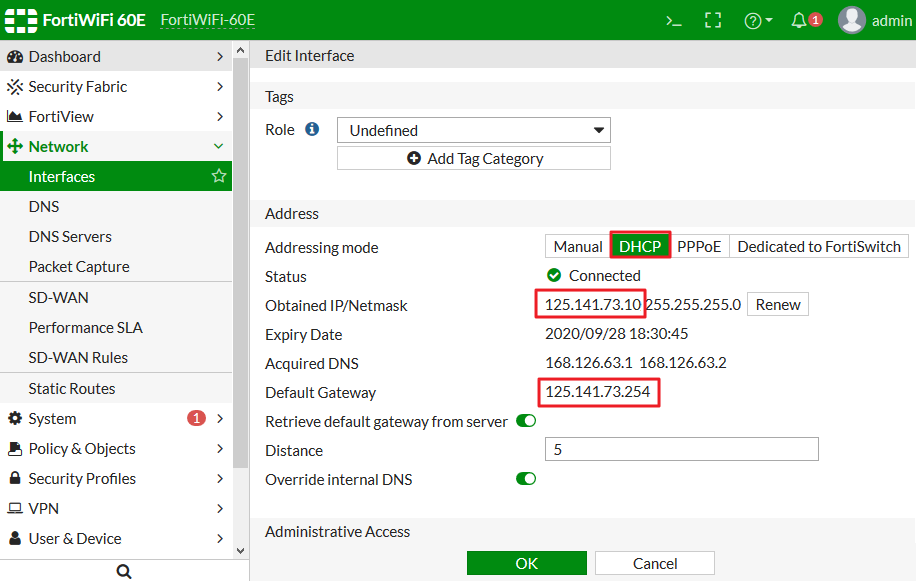The width and height of the screenshot is (916, 581).
Task: Click the Expiry Date value
Action: (x=616, y=333)
